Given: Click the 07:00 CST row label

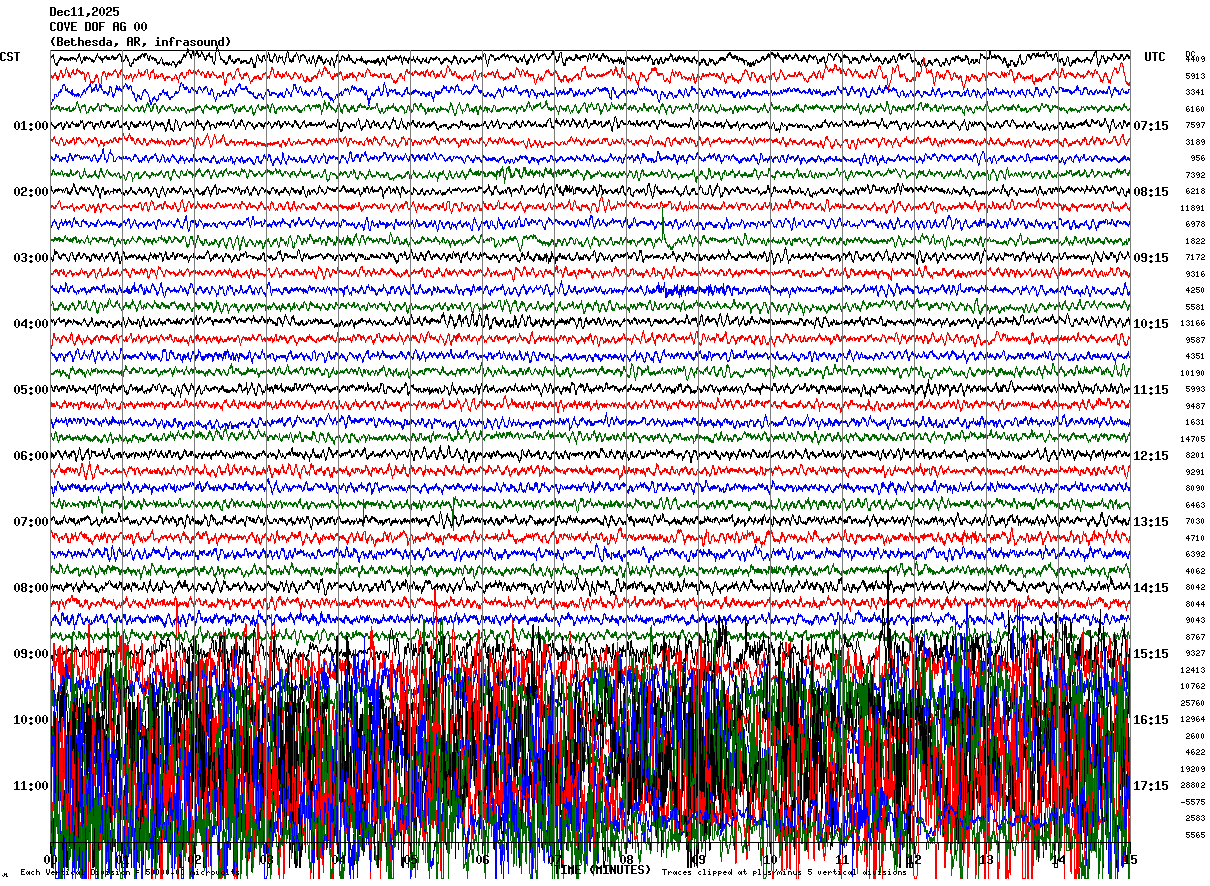Looking at the screenshot, I should [x=30, y=522].
